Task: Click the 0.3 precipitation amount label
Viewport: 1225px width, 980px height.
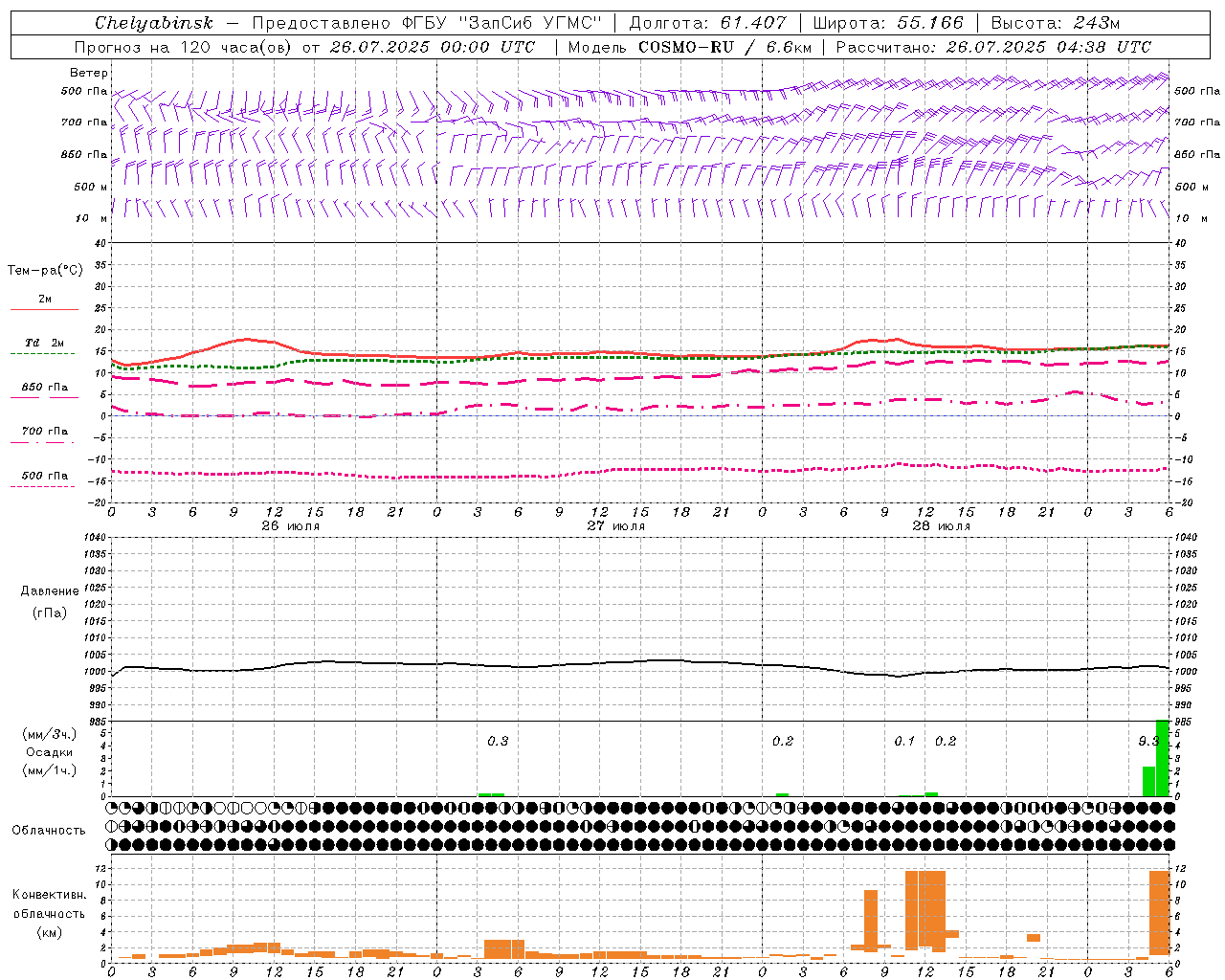Action: (x=498, y=741)
